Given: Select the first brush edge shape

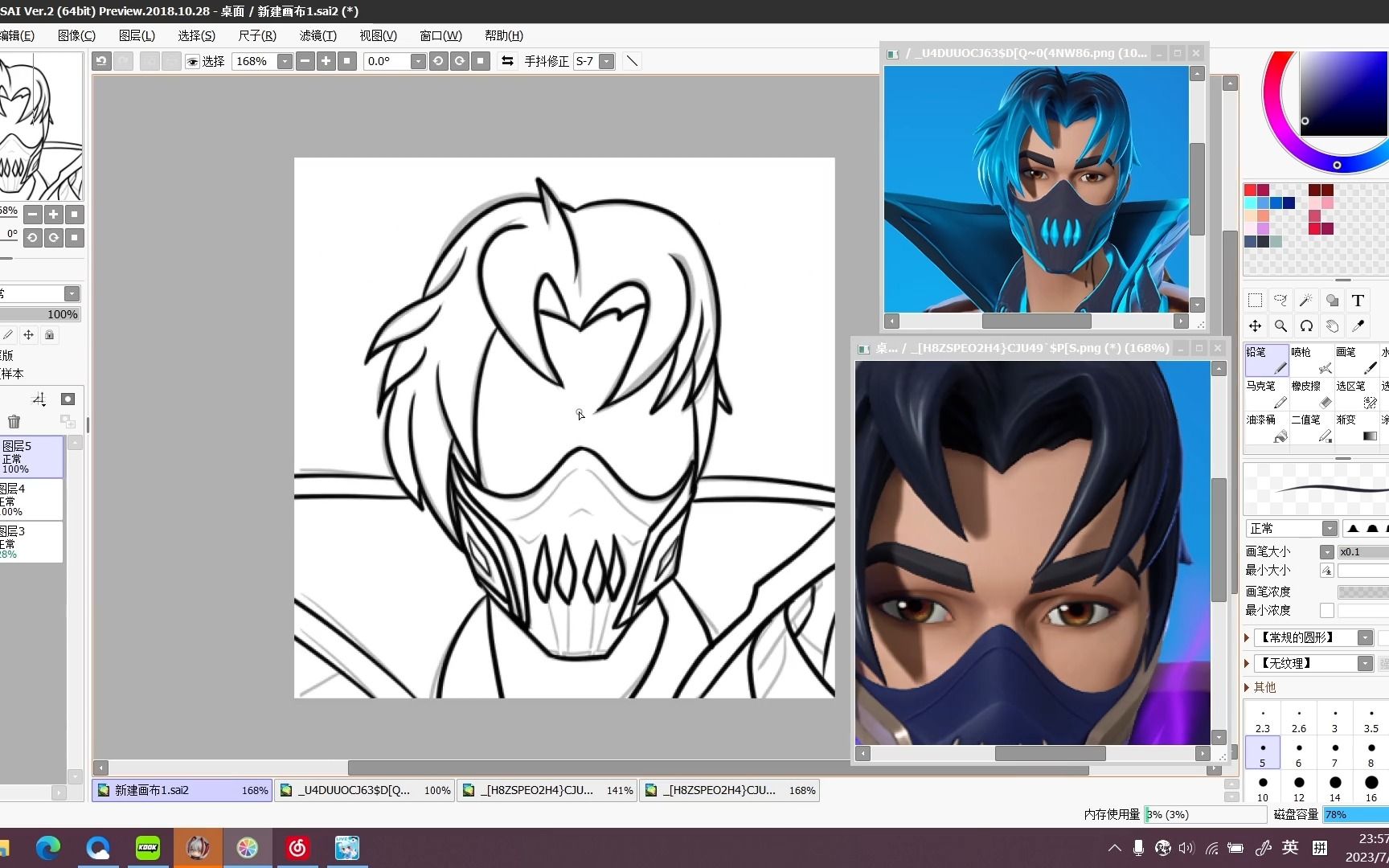Looking at the screenshot, I should tap(1353, 529).
